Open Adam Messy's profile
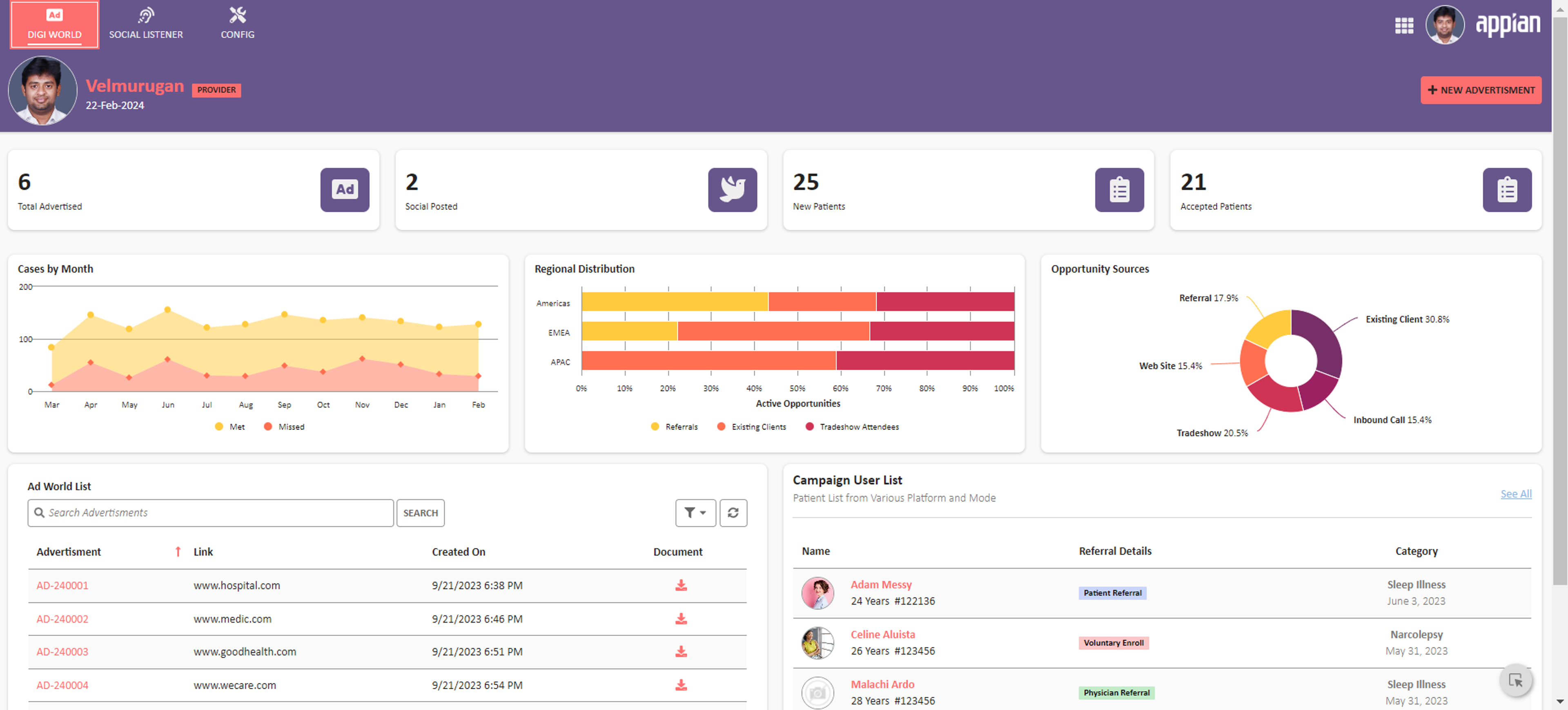The image size is (1568, 710). pyautogui.click(x=881, y=585)
